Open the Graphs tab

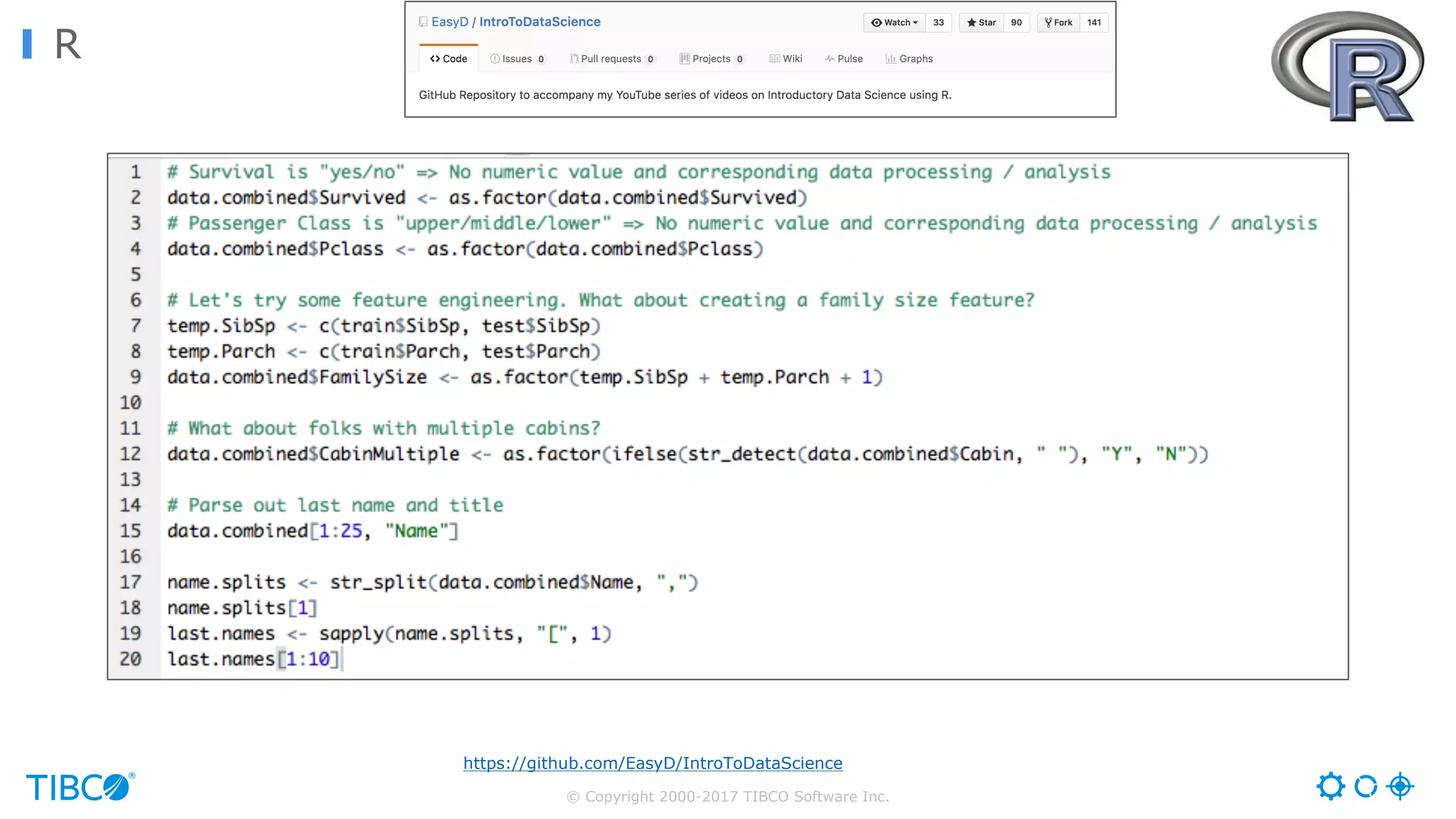click(909, 59)
